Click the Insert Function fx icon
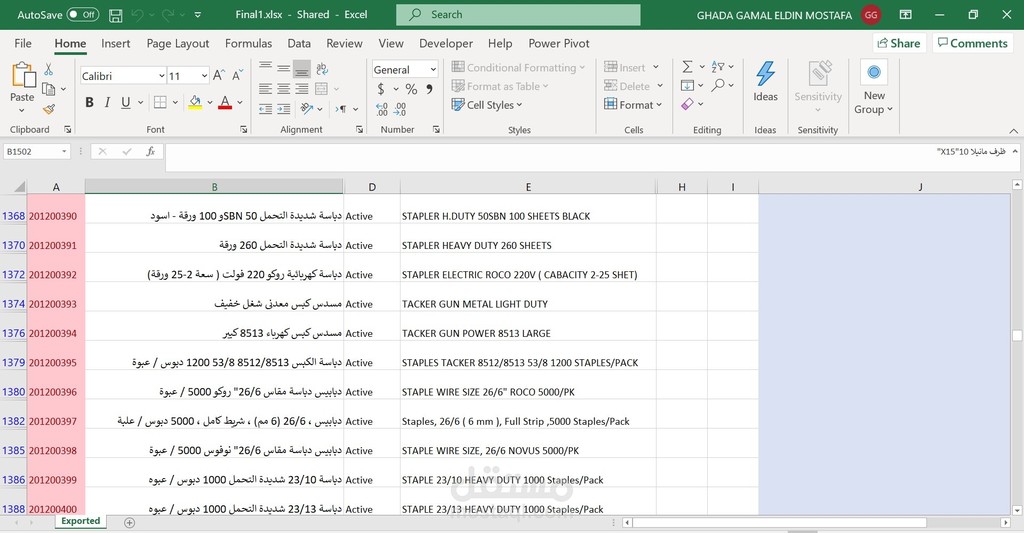 point(150,152)
